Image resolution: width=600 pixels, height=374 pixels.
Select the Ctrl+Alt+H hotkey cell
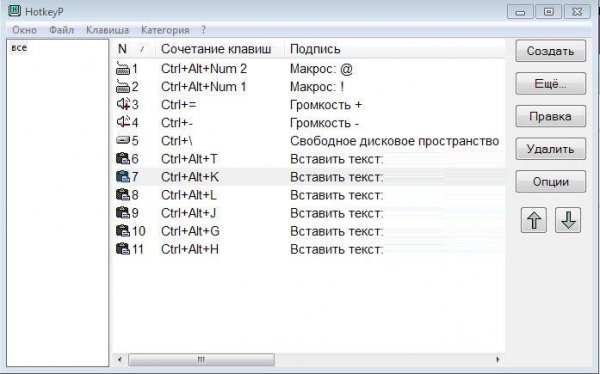pos(190,249)
